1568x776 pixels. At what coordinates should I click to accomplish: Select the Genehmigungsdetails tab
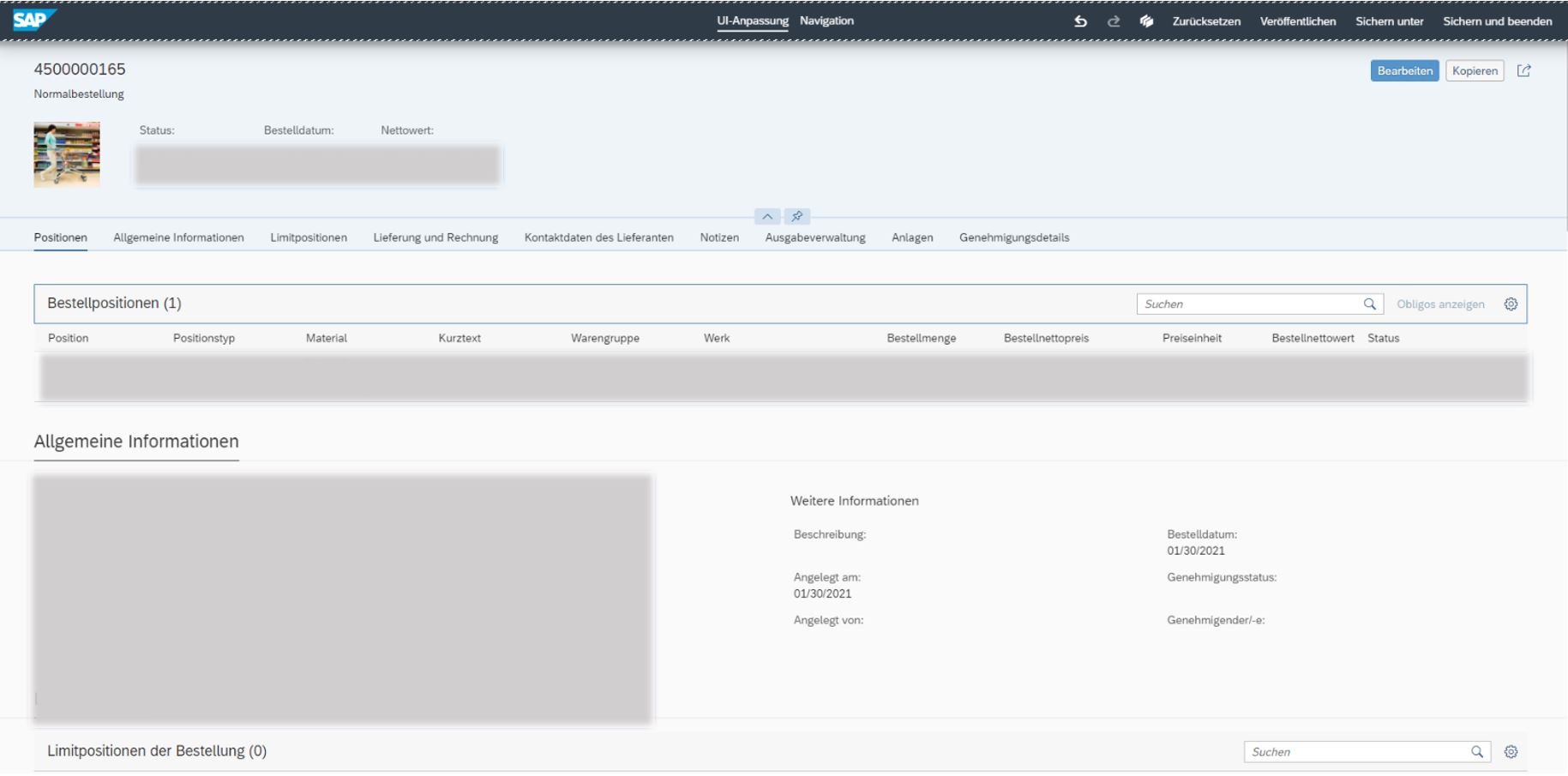pyautogui.click(x=1014, y=238)
